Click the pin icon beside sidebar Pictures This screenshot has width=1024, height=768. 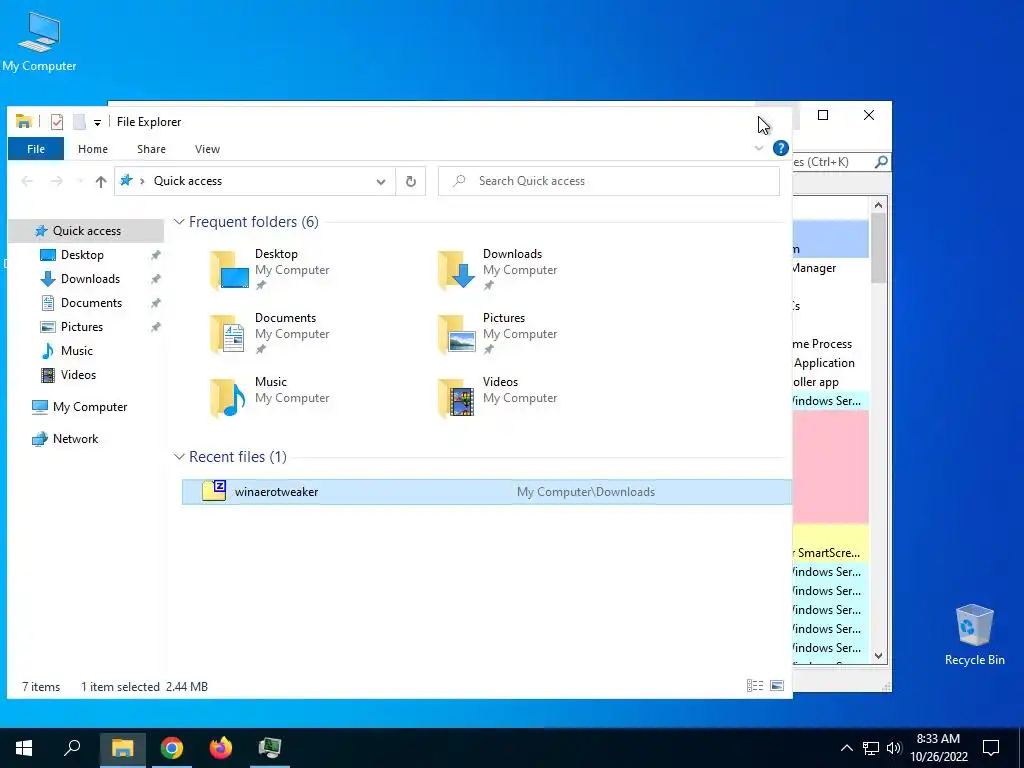coord(155,327)
